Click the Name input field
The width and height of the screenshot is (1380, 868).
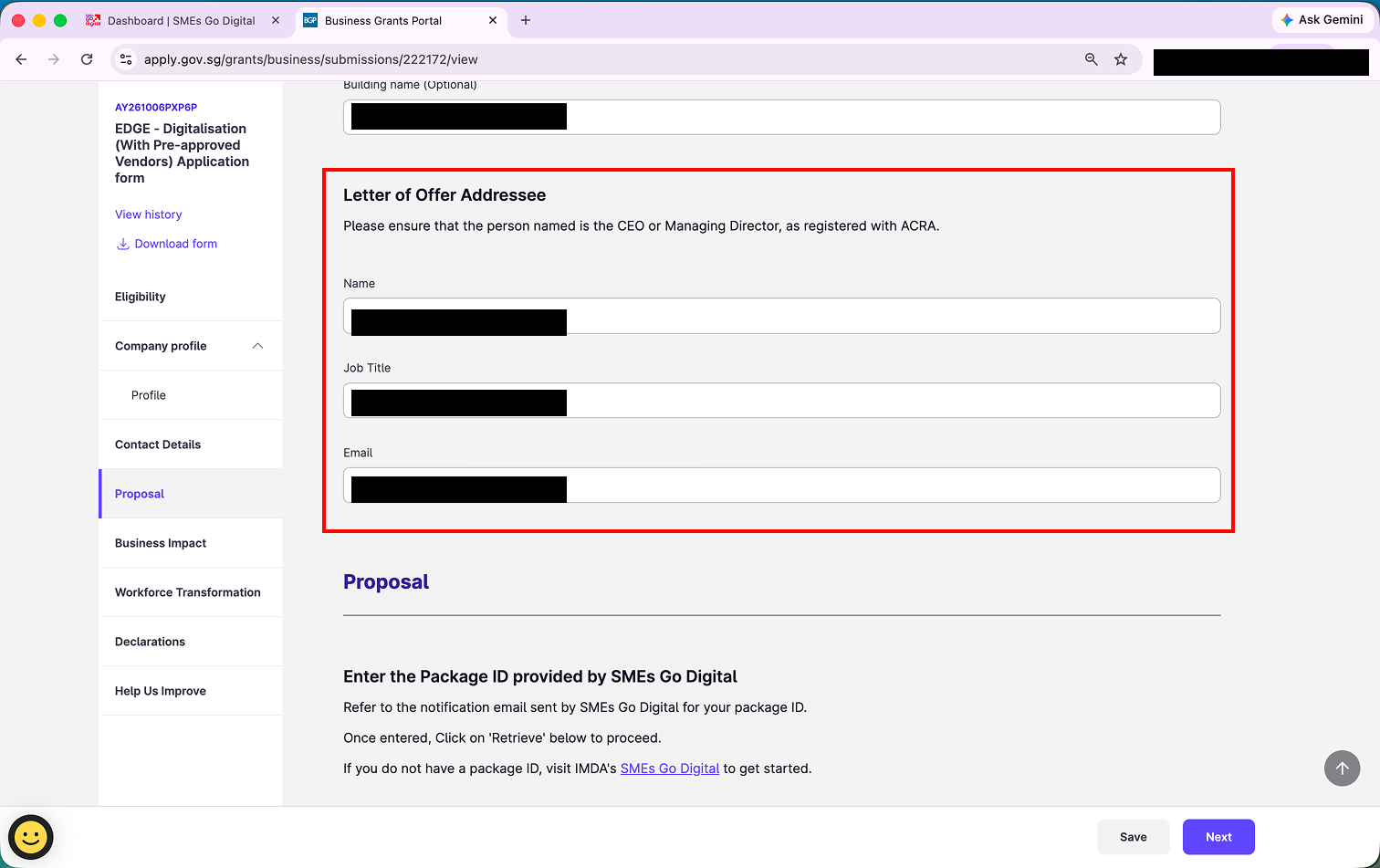(781, 316)
